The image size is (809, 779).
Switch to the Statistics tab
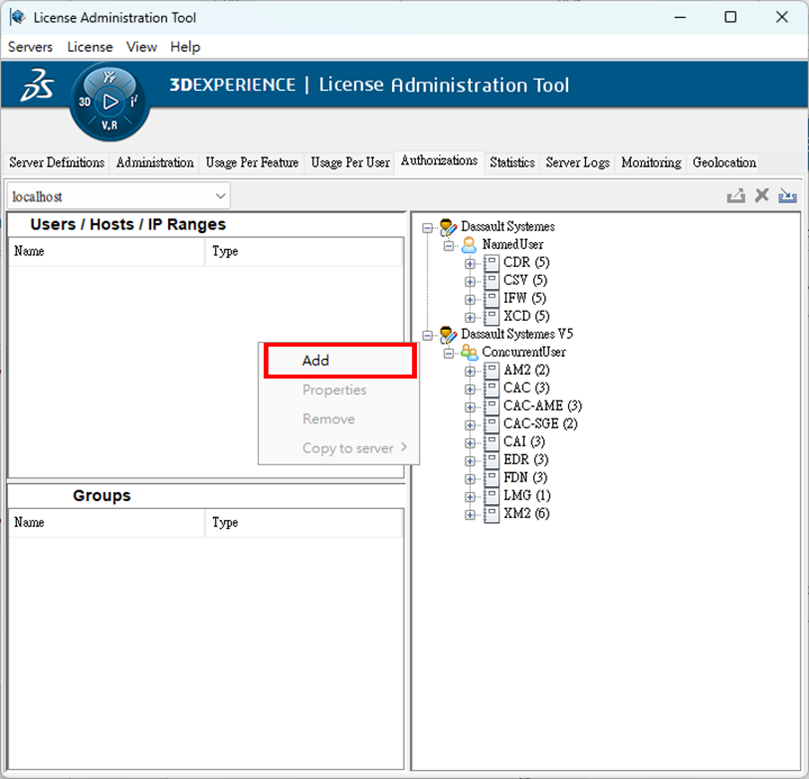click(512, 163)
